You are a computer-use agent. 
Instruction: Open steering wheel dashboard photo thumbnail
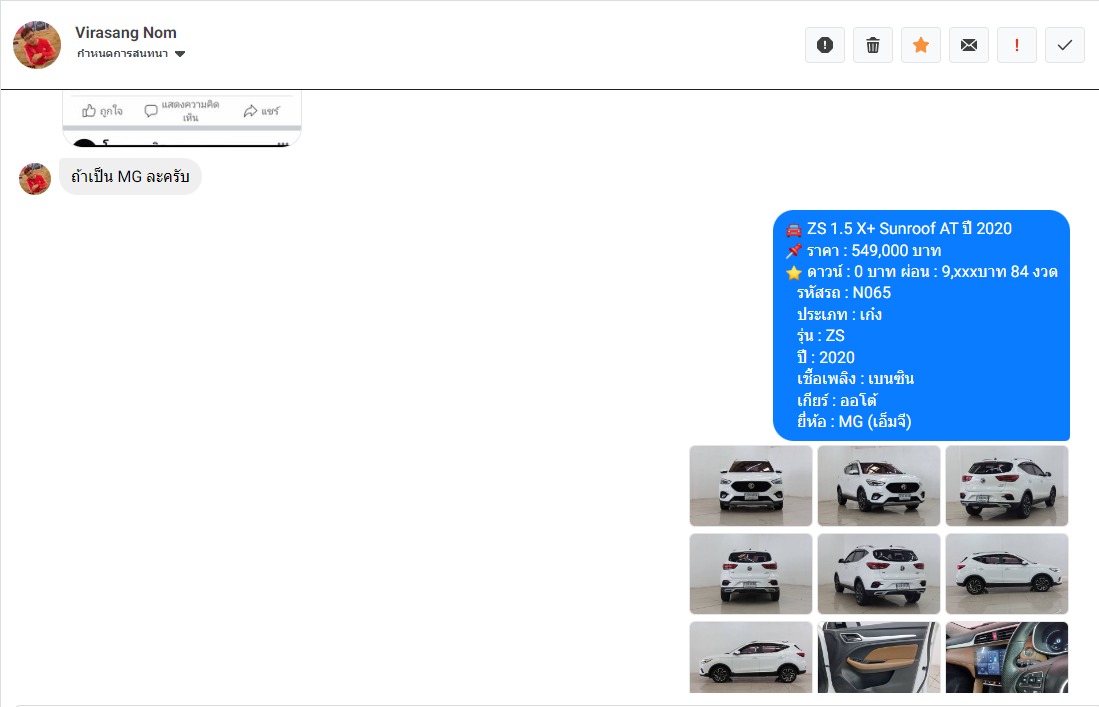(1006, 657)
